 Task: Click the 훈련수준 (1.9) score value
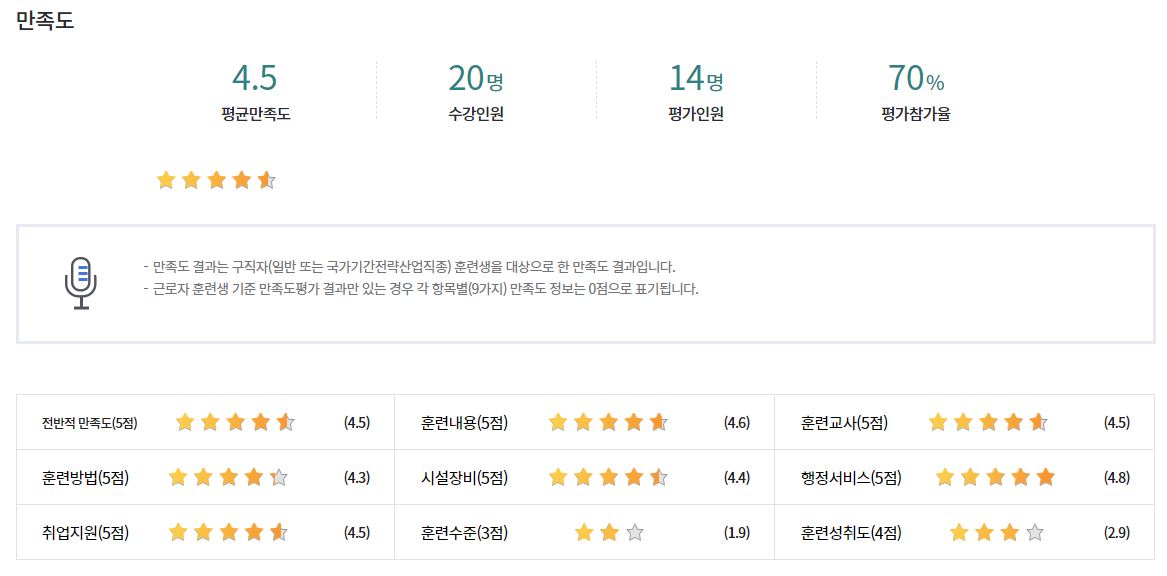pyautogui.click(x=737, y=533)
